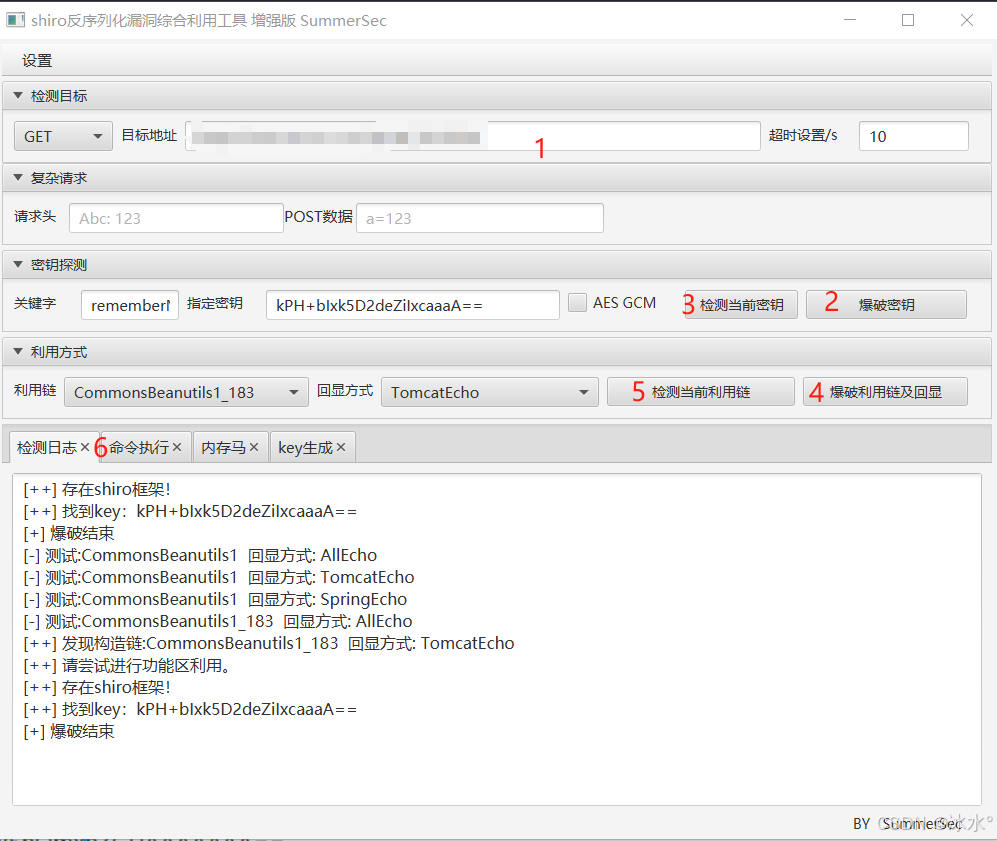The width and height of the screenshot is (997, 841).
Task: Close the 内存马 tab
Action: tap(252, 447)
